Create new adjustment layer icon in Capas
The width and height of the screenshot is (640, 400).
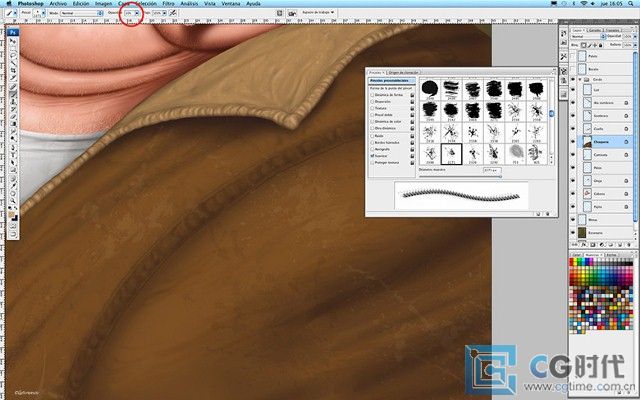pos(602,245)
